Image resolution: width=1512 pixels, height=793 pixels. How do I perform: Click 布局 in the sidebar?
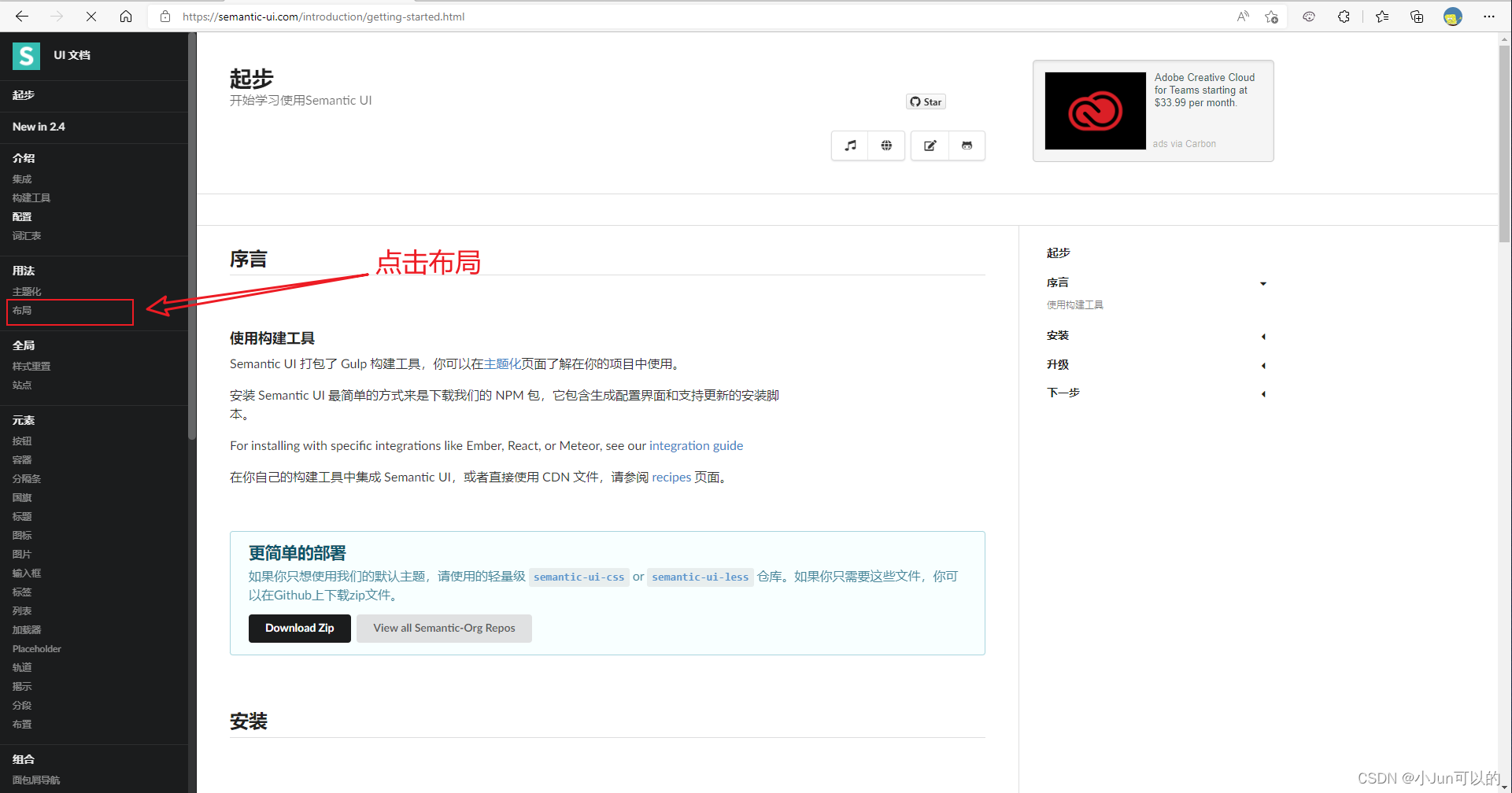[x=22, y=311]
